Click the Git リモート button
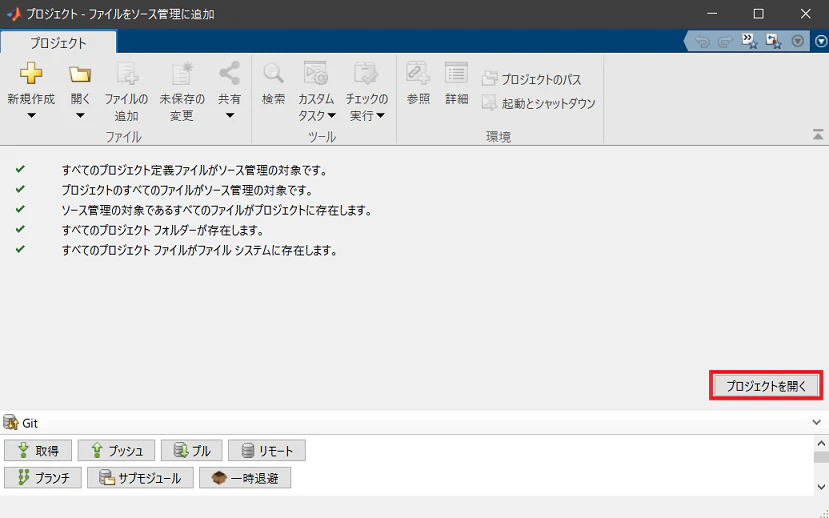This screenshot has height=518, width=829. [x=267, y=450]
